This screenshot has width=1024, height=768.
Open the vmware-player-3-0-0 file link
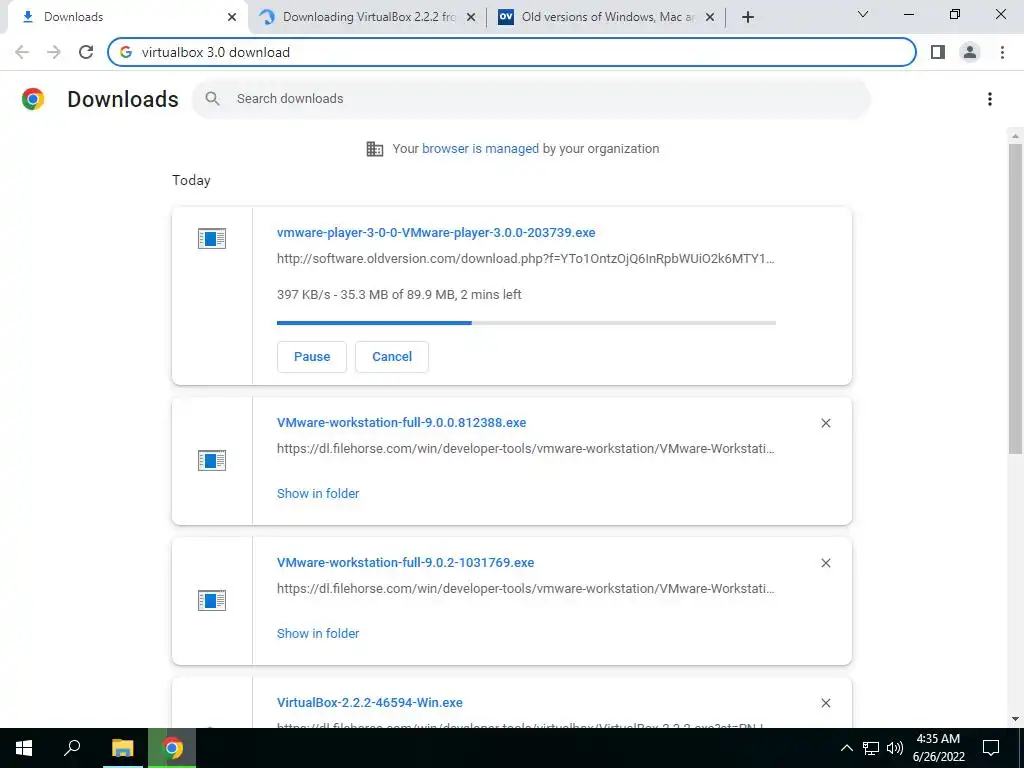[436, 232]
